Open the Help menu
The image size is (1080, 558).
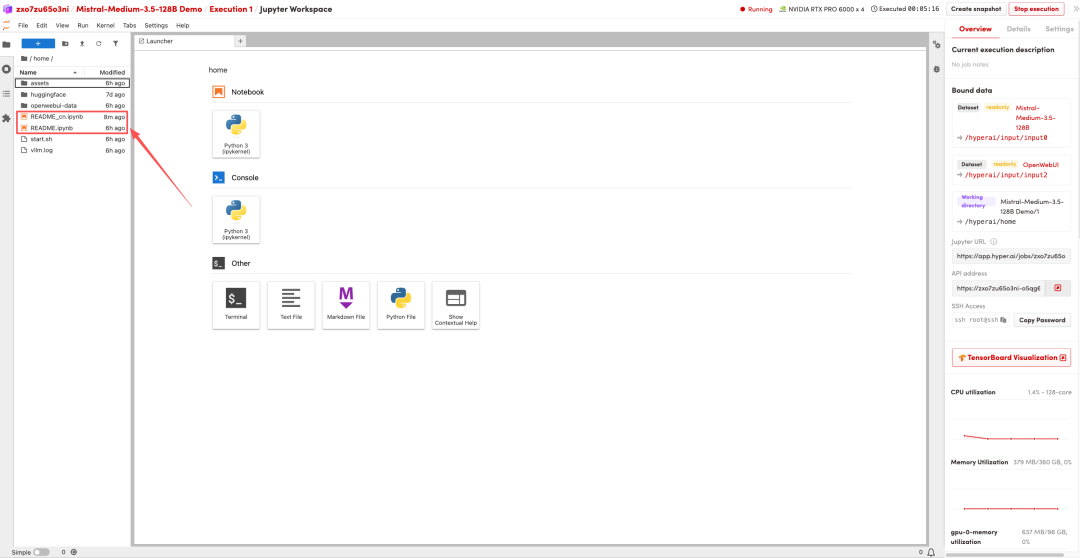[x=183, y=25]
